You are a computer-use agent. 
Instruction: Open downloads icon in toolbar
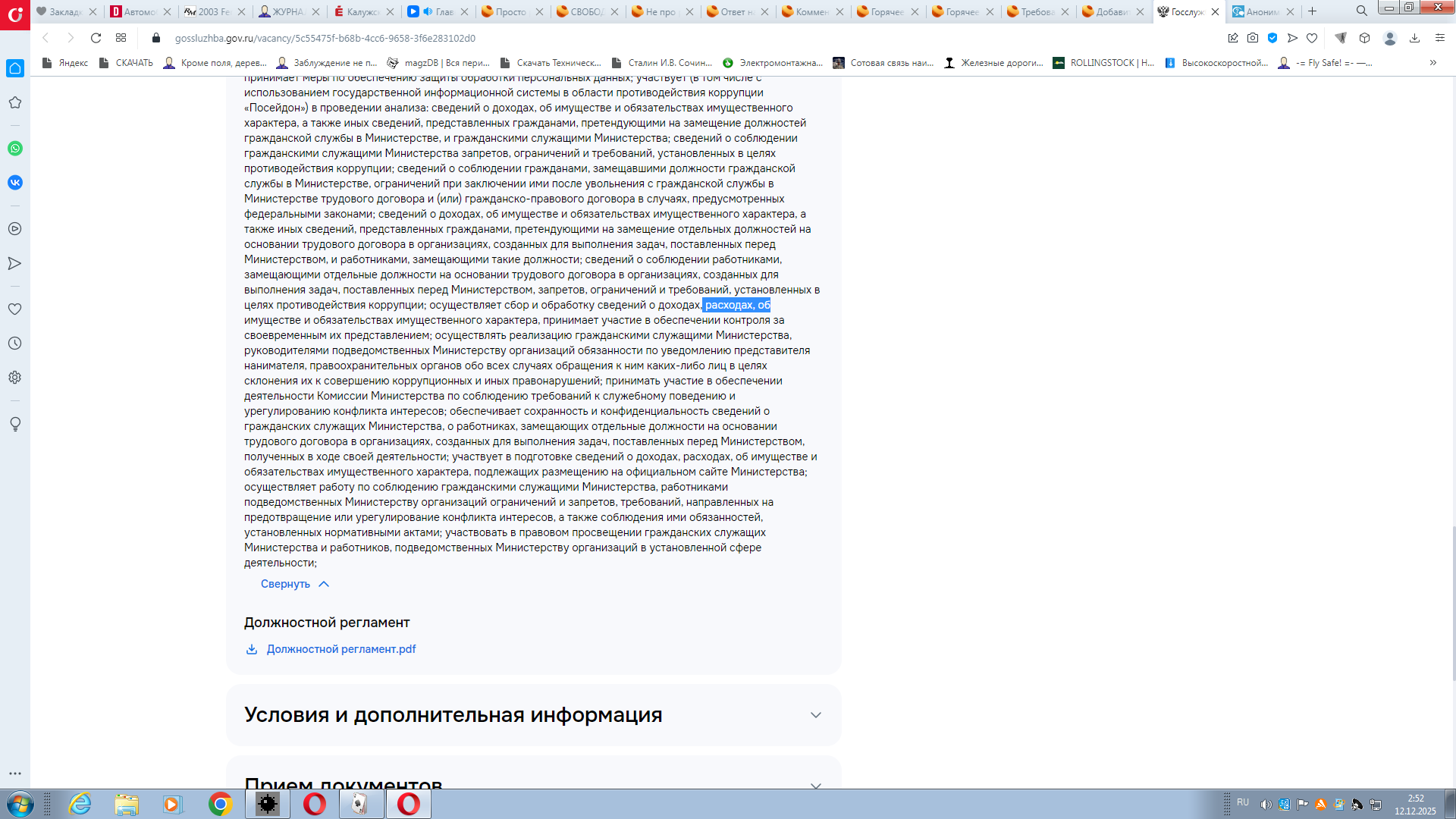[x=1414, y=38]
